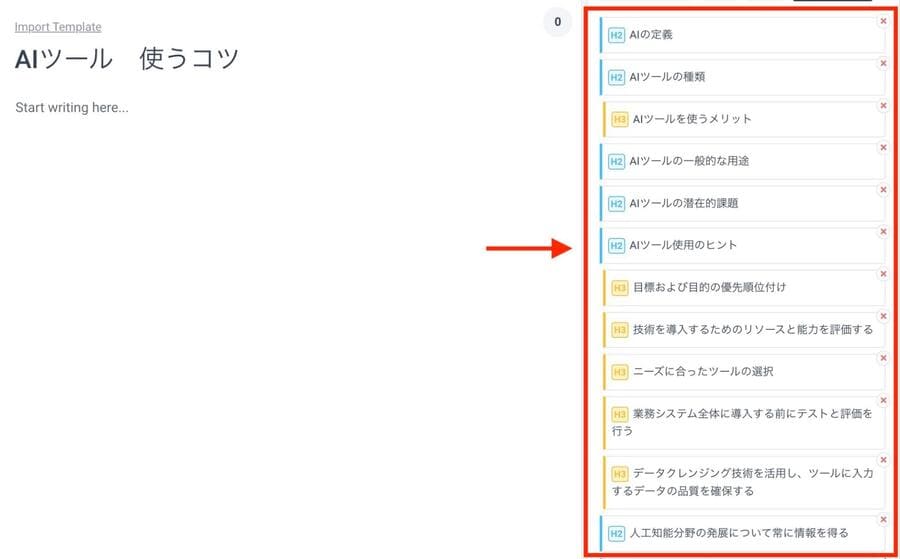Remove the 目標および目的の優先順位付け heading with its X

(x=883, y=274)
